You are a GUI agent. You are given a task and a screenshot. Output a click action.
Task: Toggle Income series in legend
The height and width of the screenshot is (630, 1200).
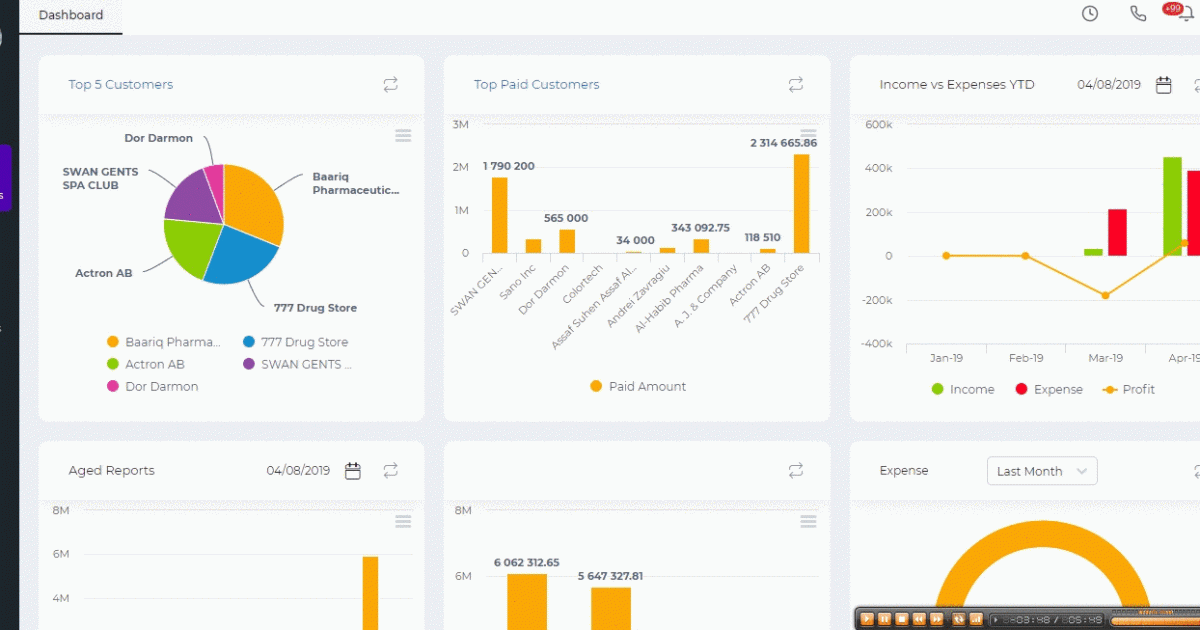pos(962,389)
